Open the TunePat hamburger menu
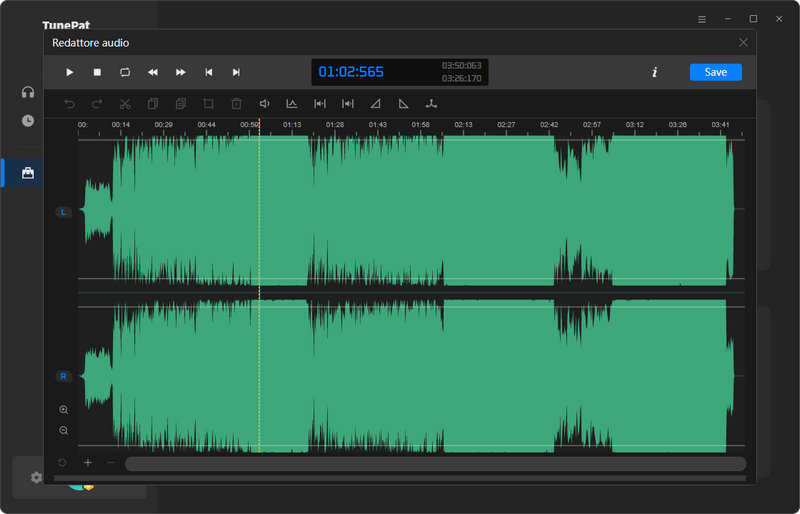 tap(702, 19)
